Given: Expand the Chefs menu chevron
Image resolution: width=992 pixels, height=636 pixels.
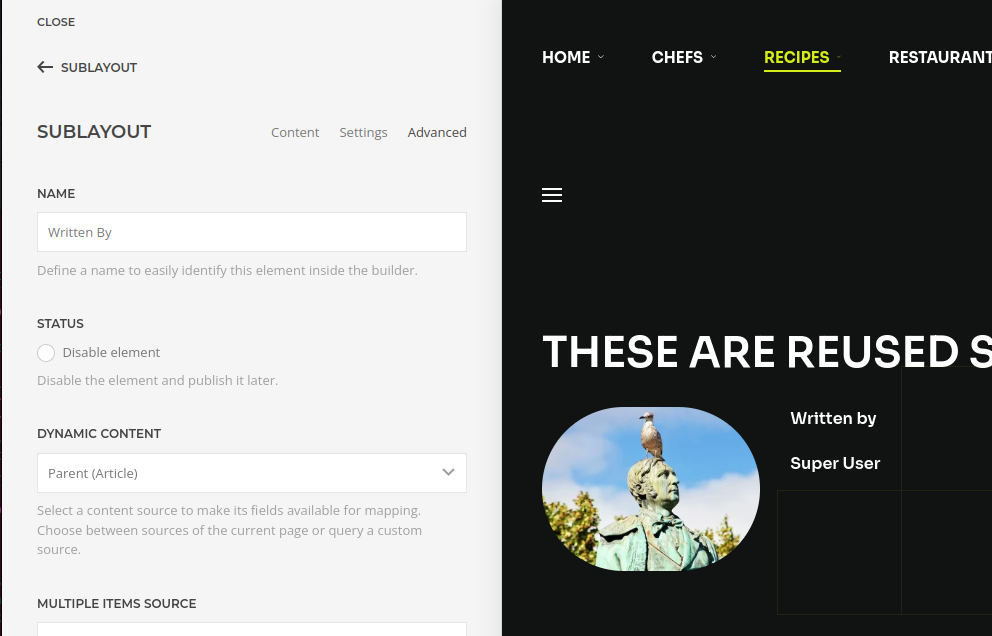Looking at the screenshot, I should coord(714,57).
